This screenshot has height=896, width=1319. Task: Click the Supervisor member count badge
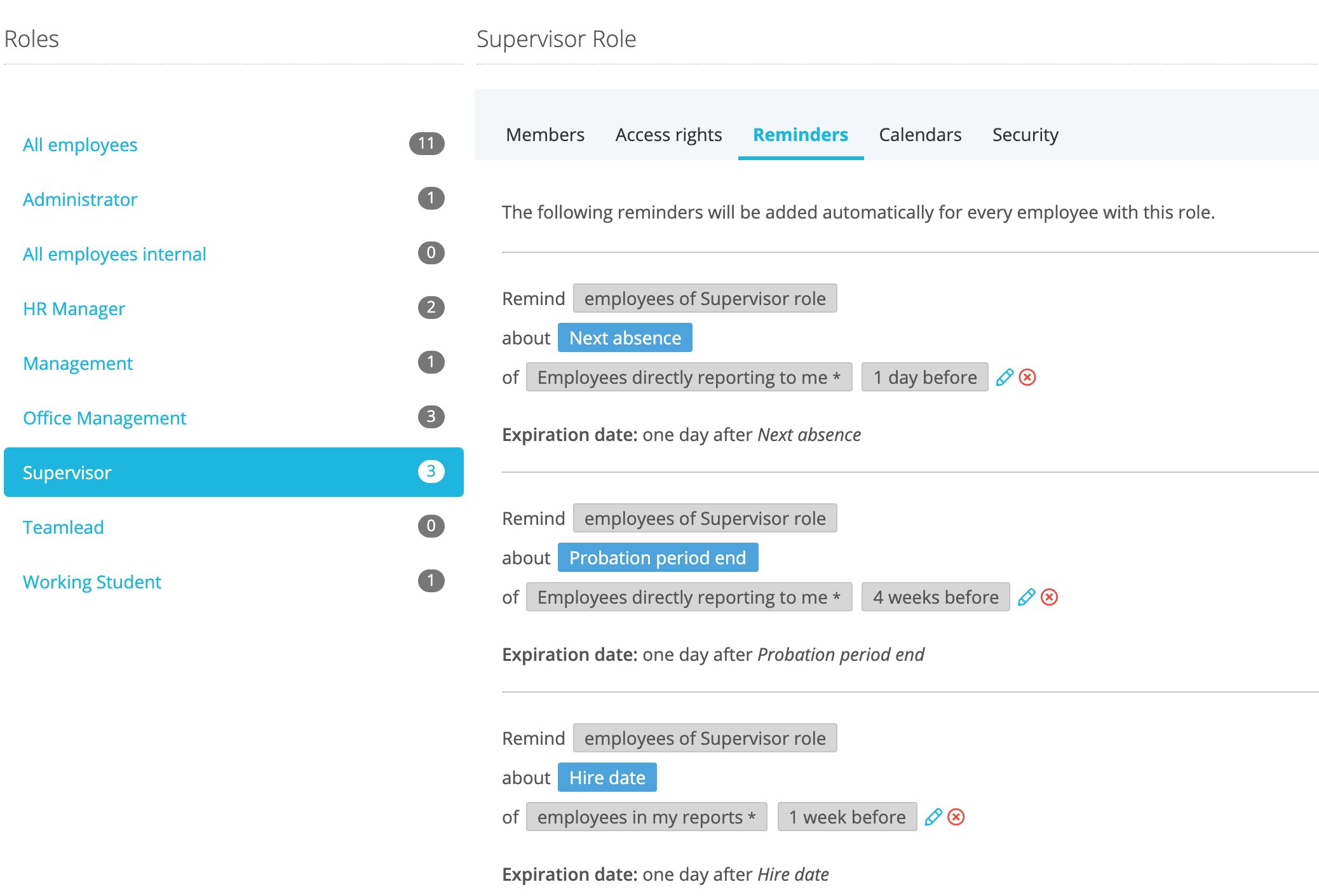pyautogui.click(x=431, y=472)
